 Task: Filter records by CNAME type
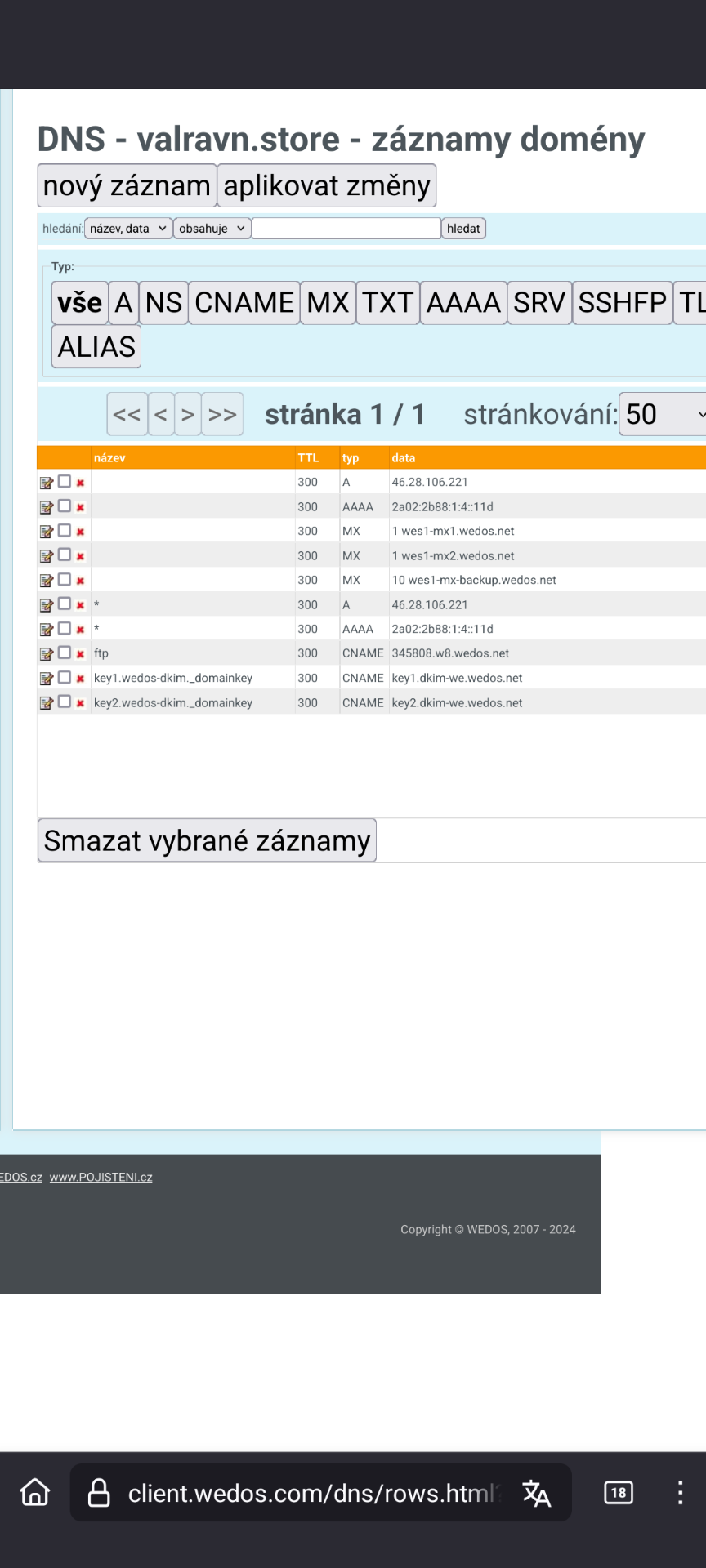(244, 303)
